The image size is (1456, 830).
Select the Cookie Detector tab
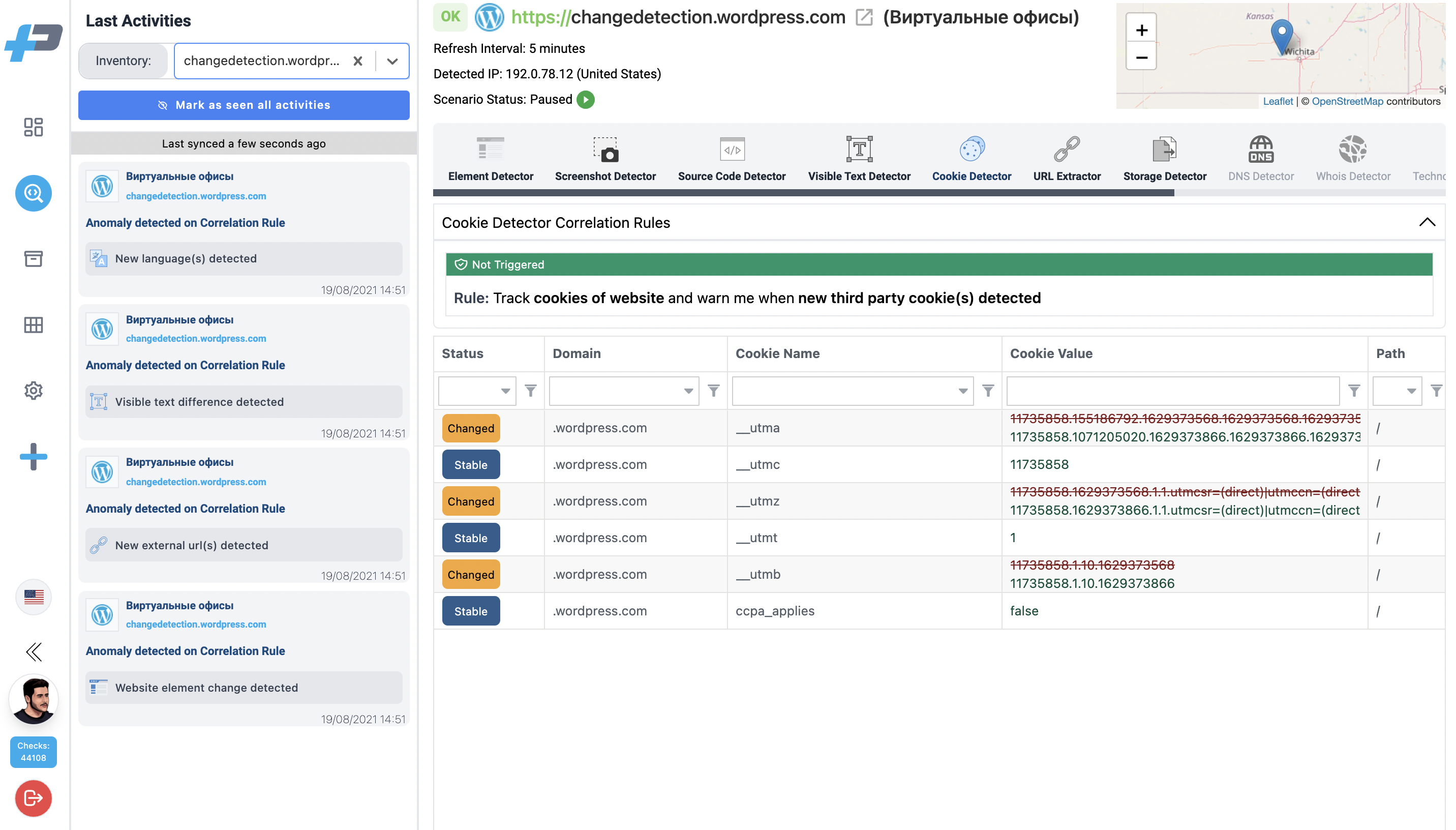tap(971, 159)
